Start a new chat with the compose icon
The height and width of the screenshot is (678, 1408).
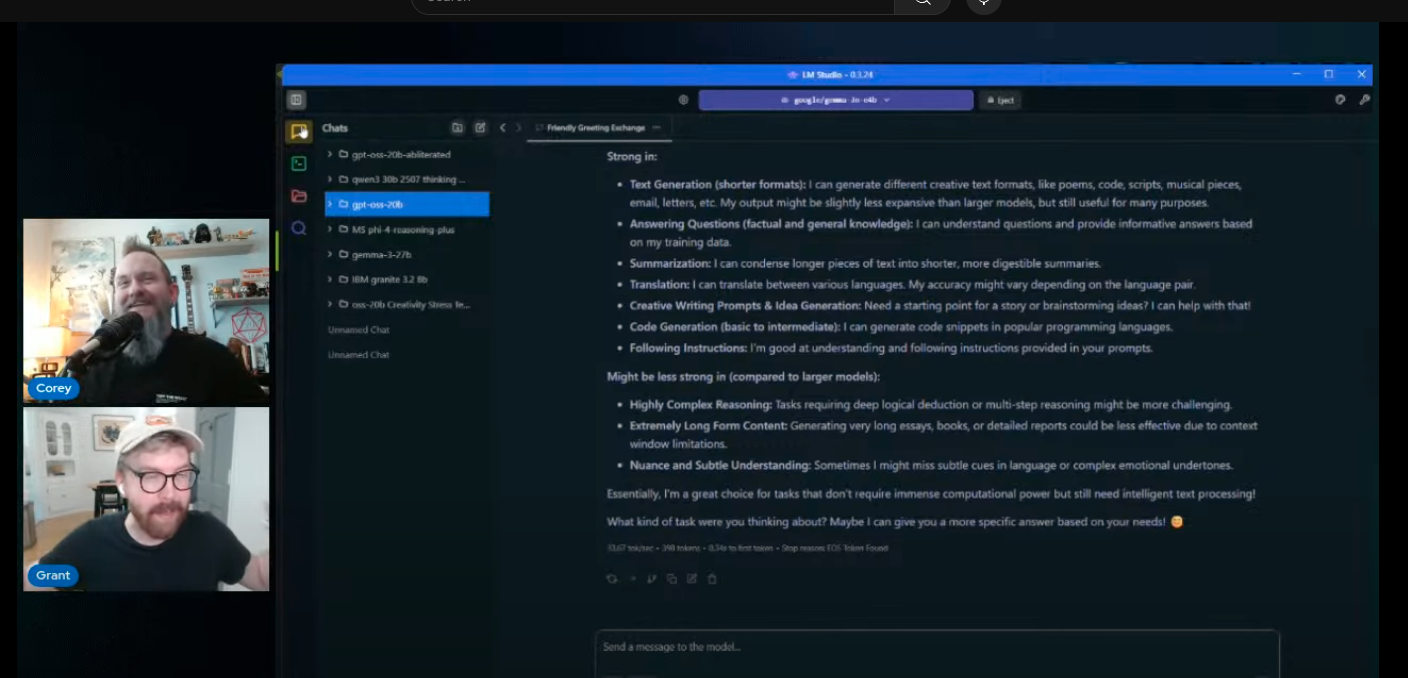[480, 127]
